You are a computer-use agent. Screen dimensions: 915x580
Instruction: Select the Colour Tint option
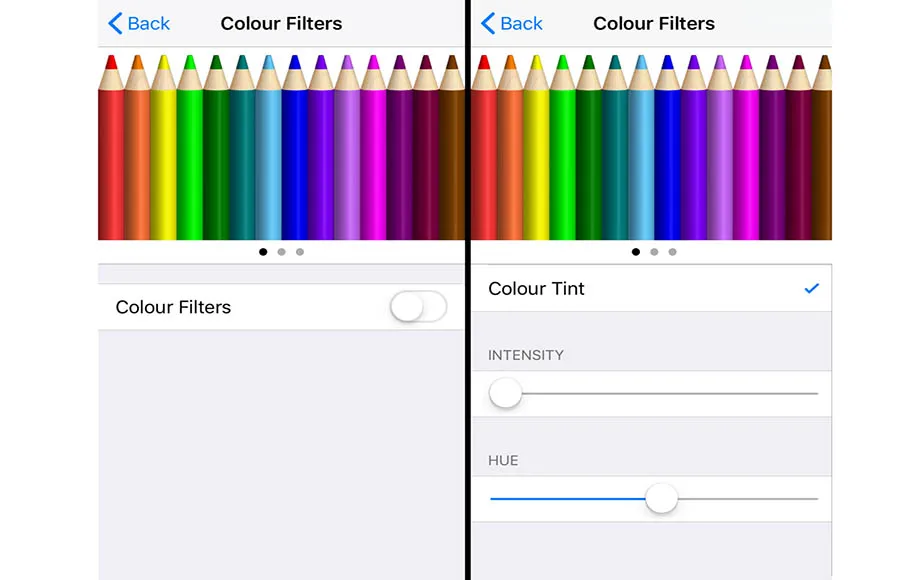(651, 288)
